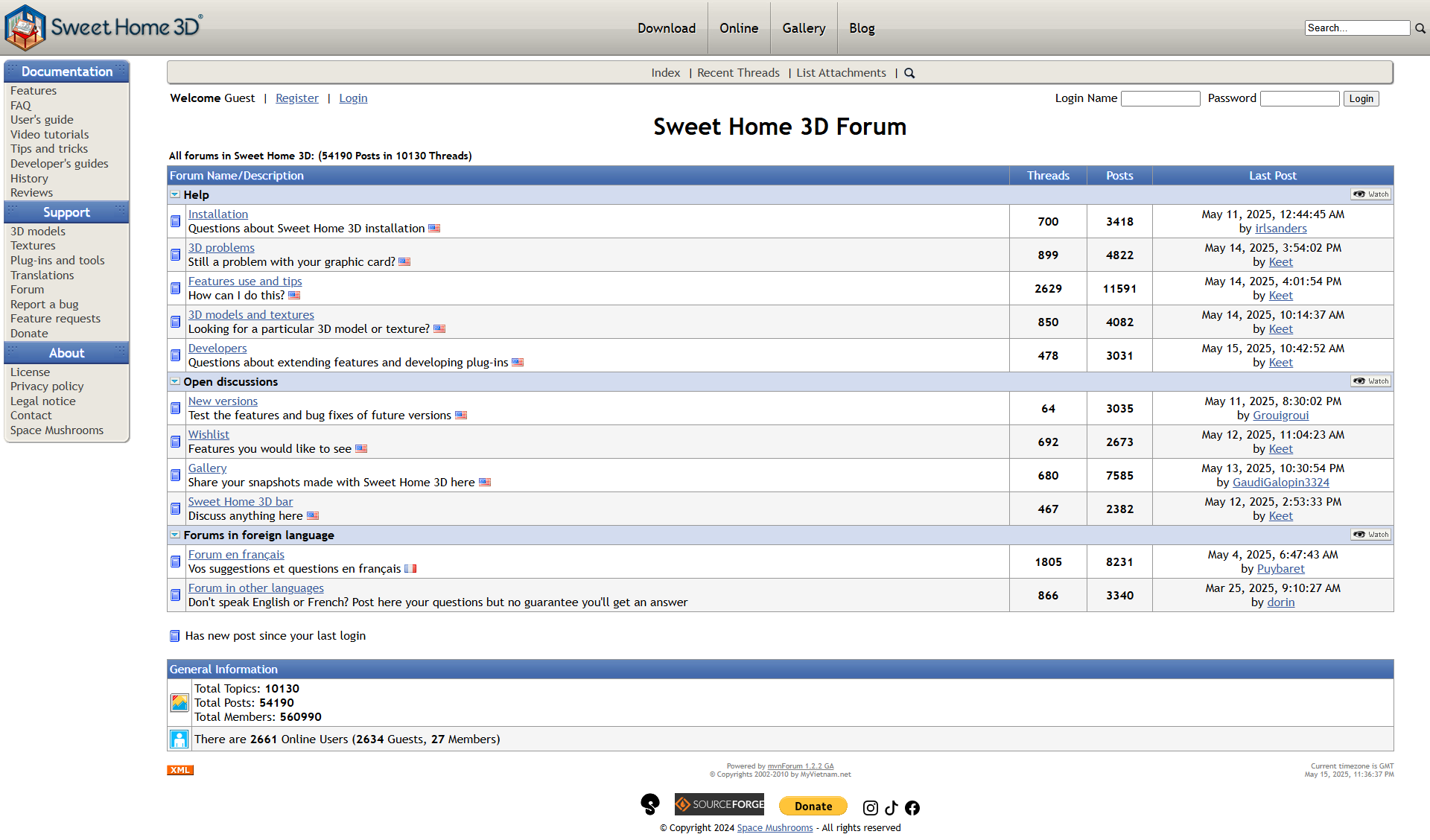Open user Puybaret profile link

pos(1281,569)
